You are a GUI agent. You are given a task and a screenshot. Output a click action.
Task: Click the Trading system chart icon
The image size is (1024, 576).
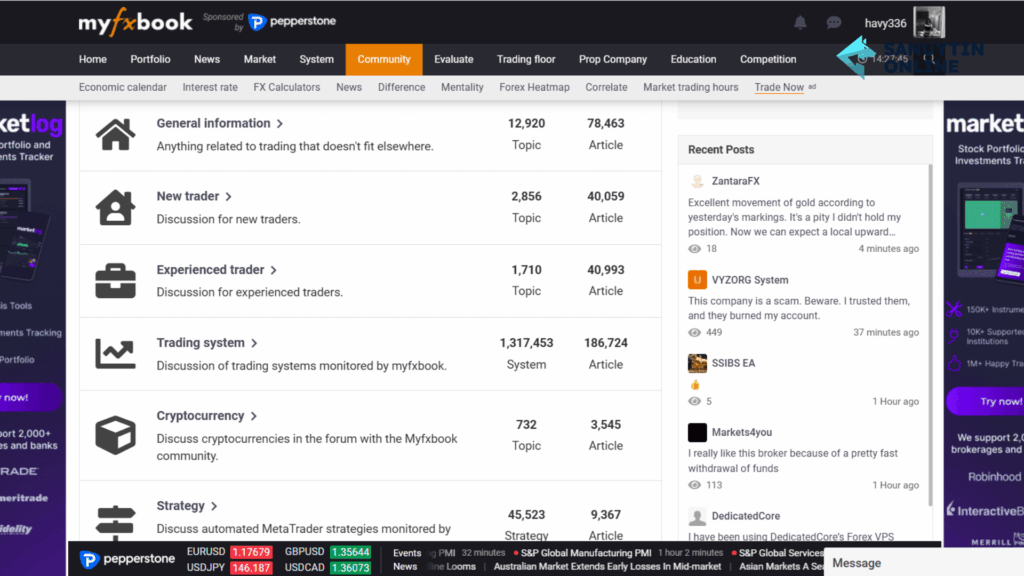116,353
